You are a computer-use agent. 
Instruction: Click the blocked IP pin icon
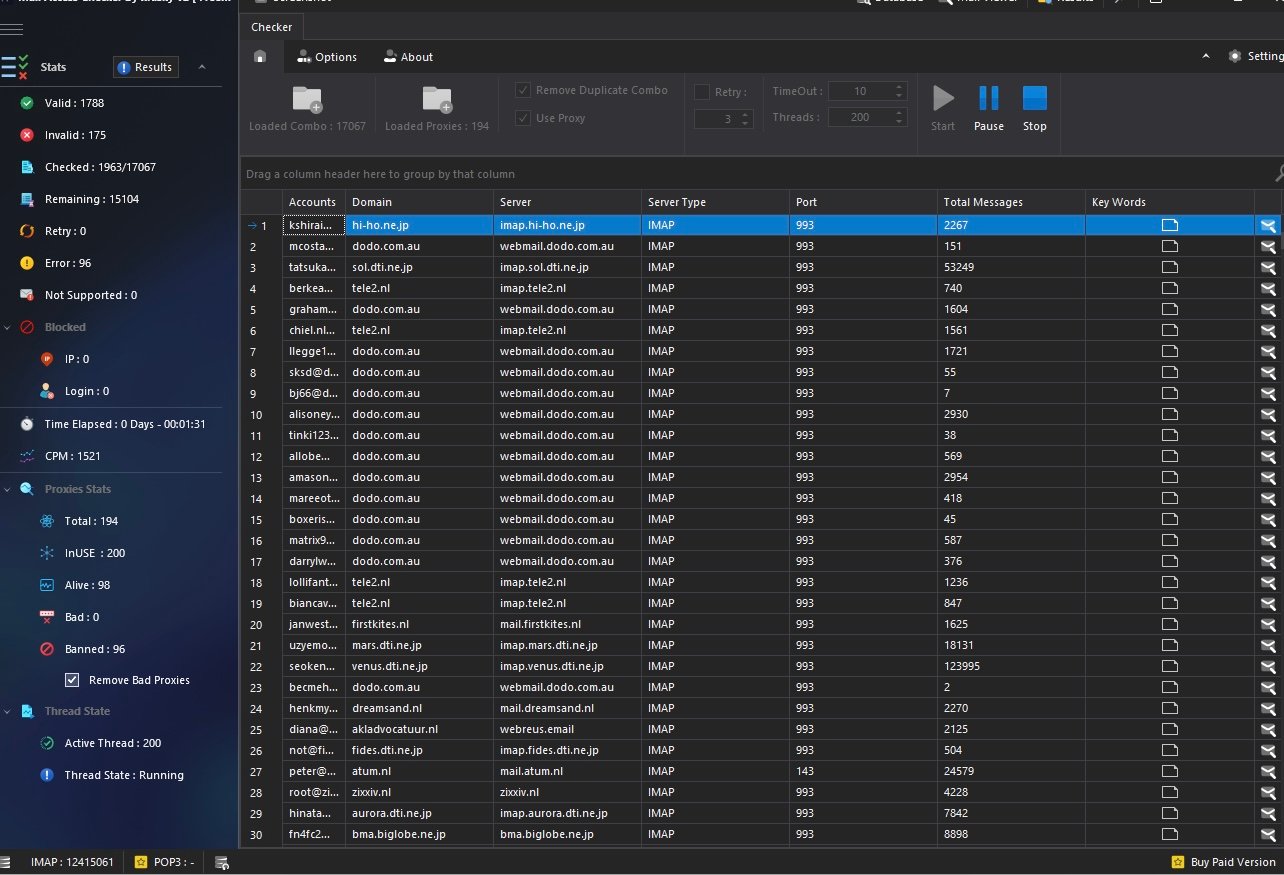(x=47, y=359)
